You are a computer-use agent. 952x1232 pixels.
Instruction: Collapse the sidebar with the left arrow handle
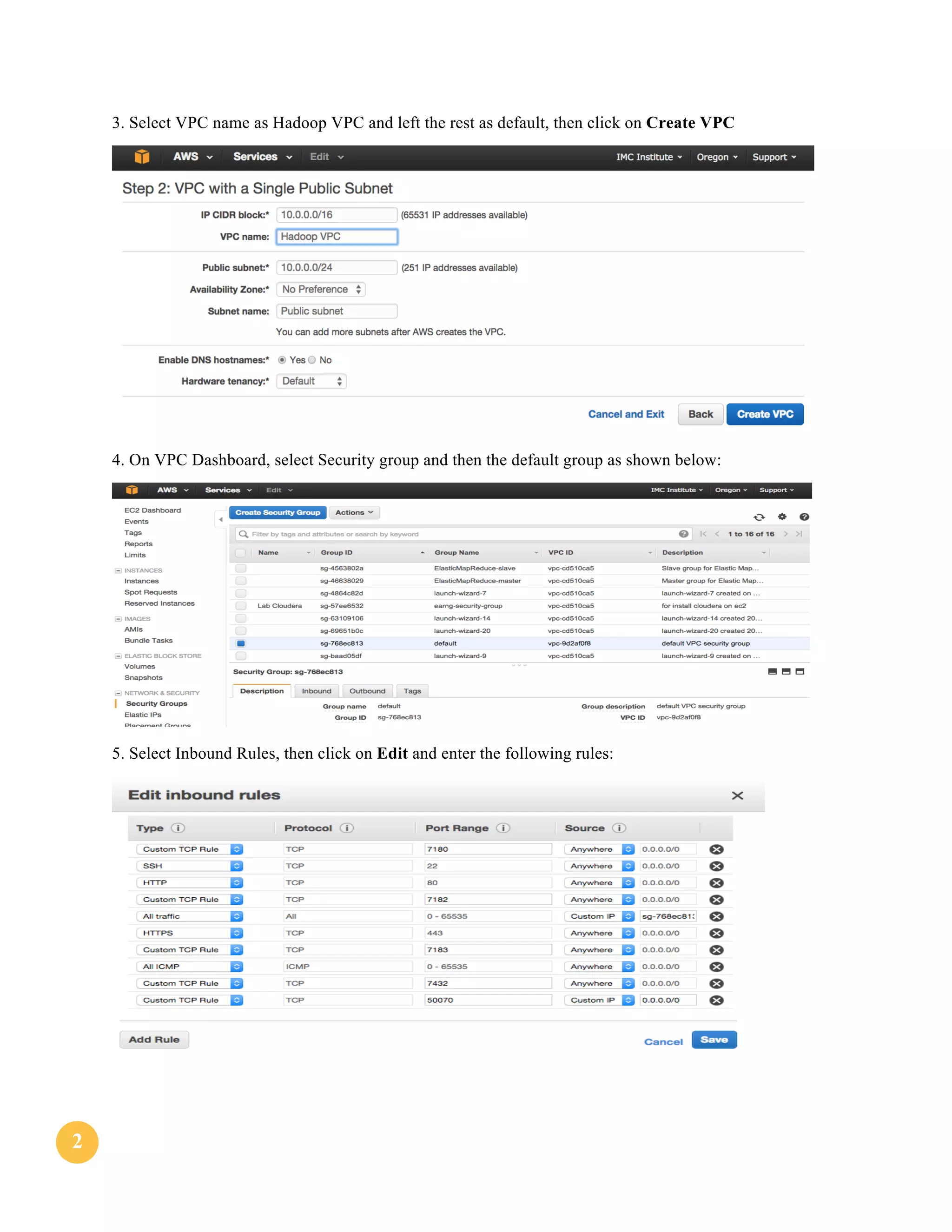[x=220, y=519]
